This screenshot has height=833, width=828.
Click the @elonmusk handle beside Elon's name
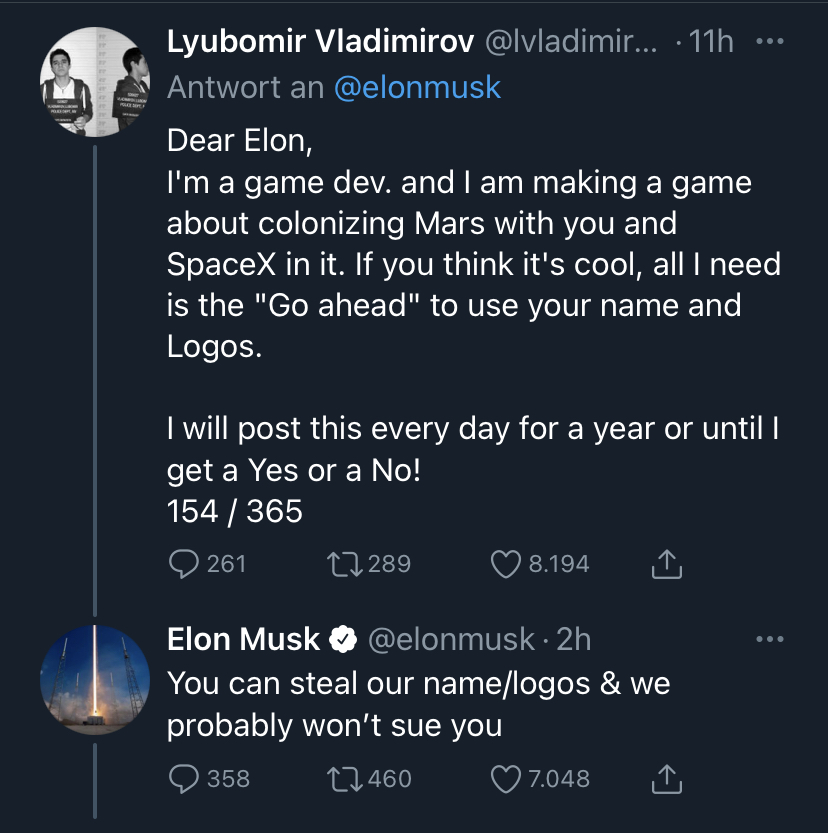tap(451, 638)
